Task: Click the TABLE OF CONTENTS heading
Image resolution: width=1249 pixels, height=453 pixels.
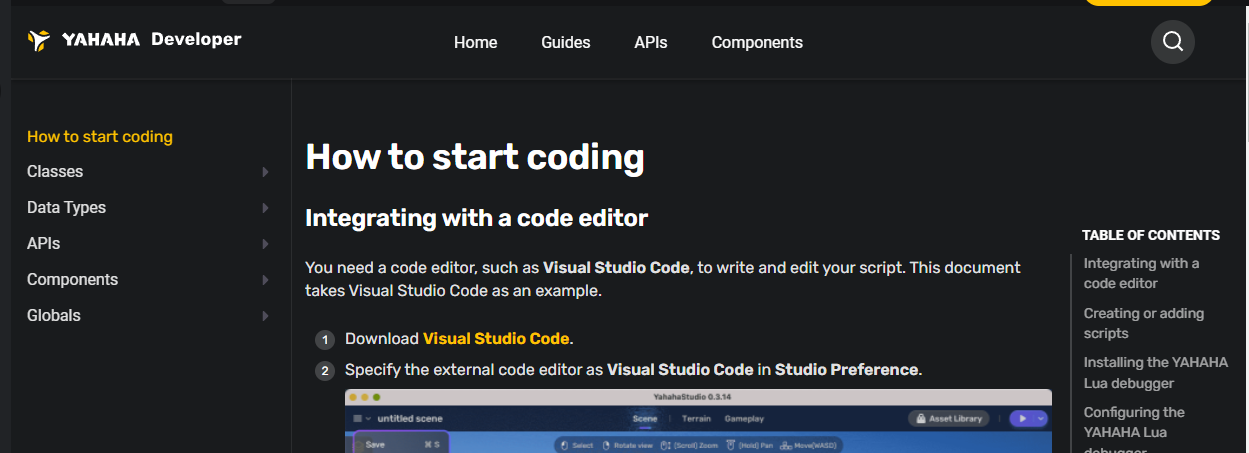Action: tap(1151, 235)
